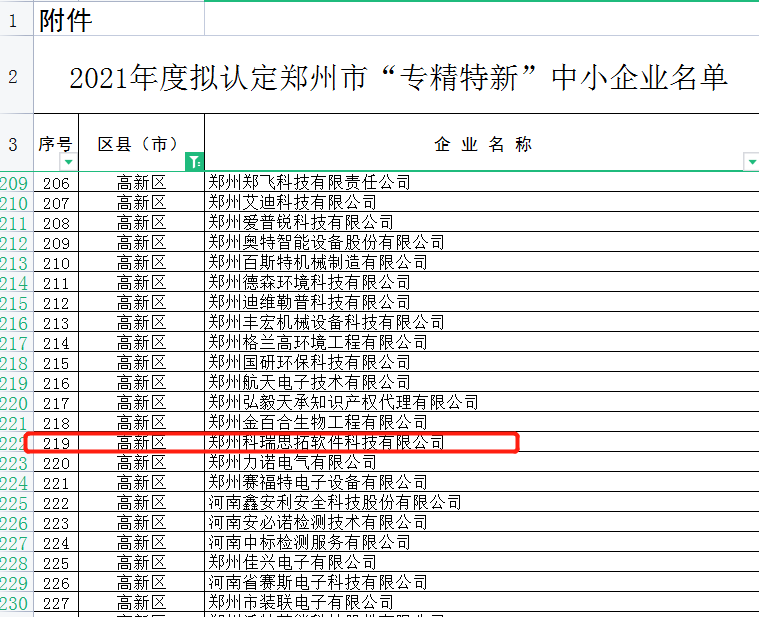Open the active 区县（市） filter button

[x=195, y=162]
